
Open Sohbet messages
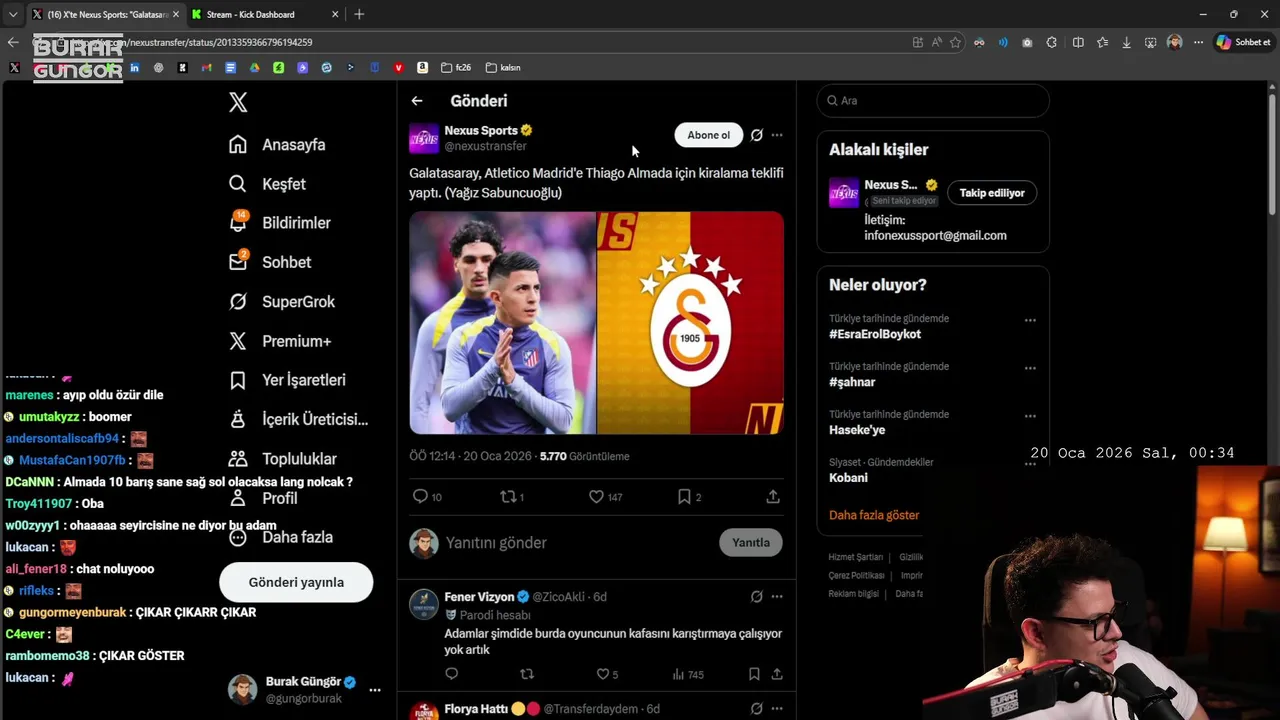point(270,262)
